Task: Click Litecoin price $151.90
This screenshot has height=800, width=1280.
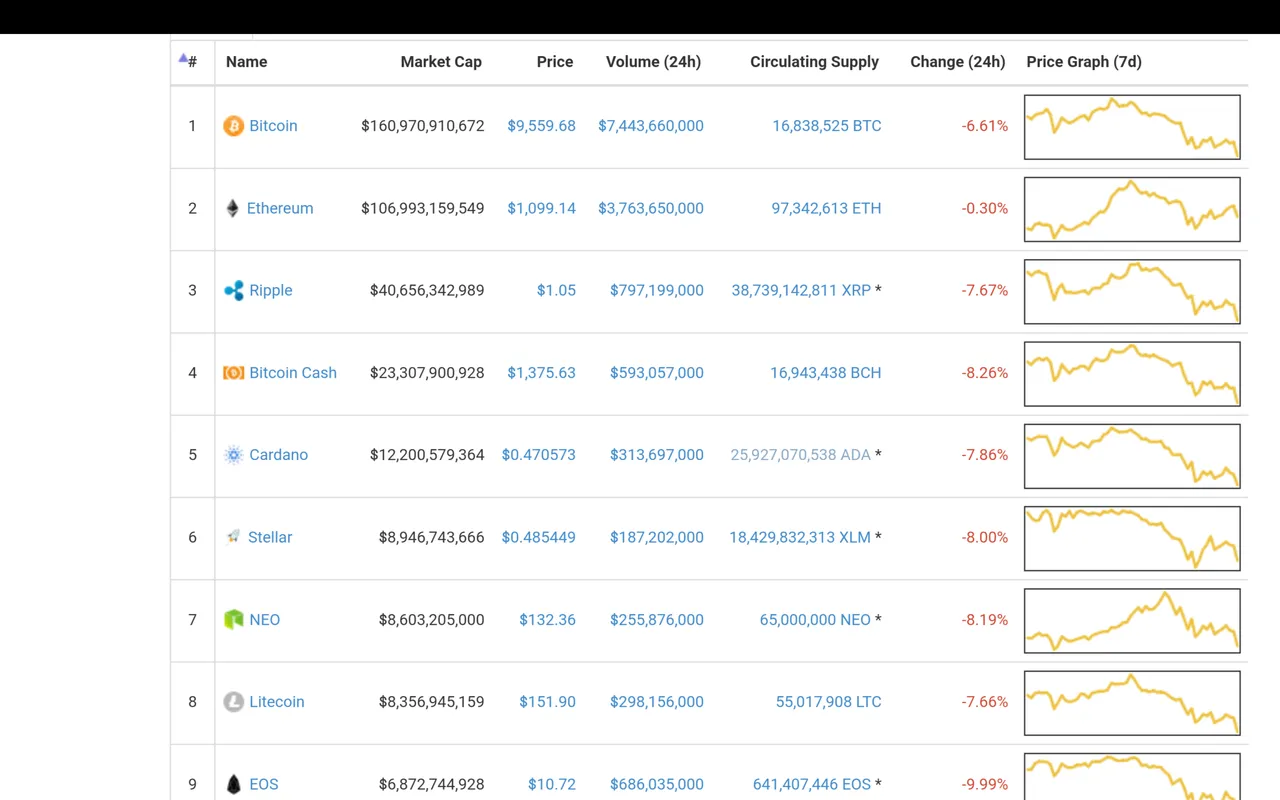Action: point(547,702)
